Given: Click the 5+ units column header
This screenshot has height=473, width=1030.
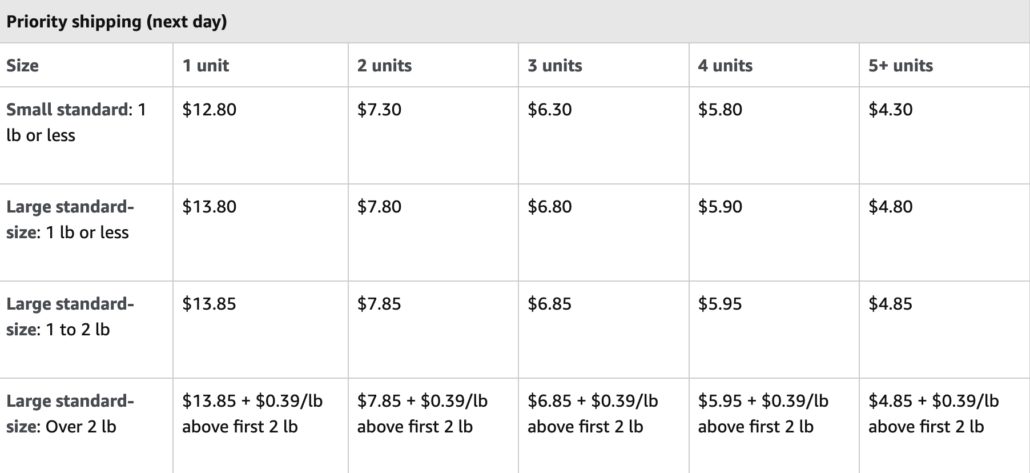Looking at the screenshot, I should click(901, 66).
